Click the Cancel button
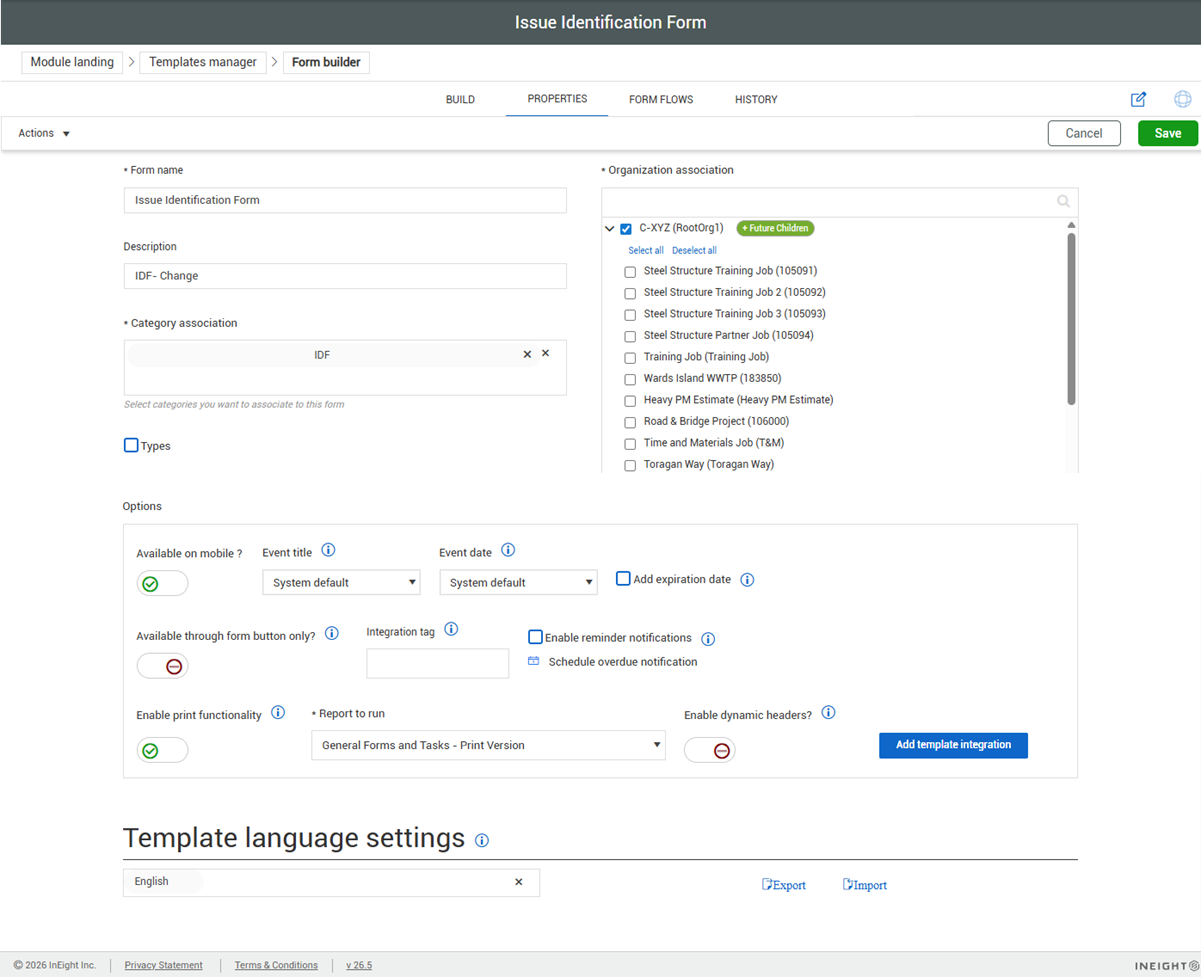The width and height of the screenshot is (1201, 977). (1084, 133)
